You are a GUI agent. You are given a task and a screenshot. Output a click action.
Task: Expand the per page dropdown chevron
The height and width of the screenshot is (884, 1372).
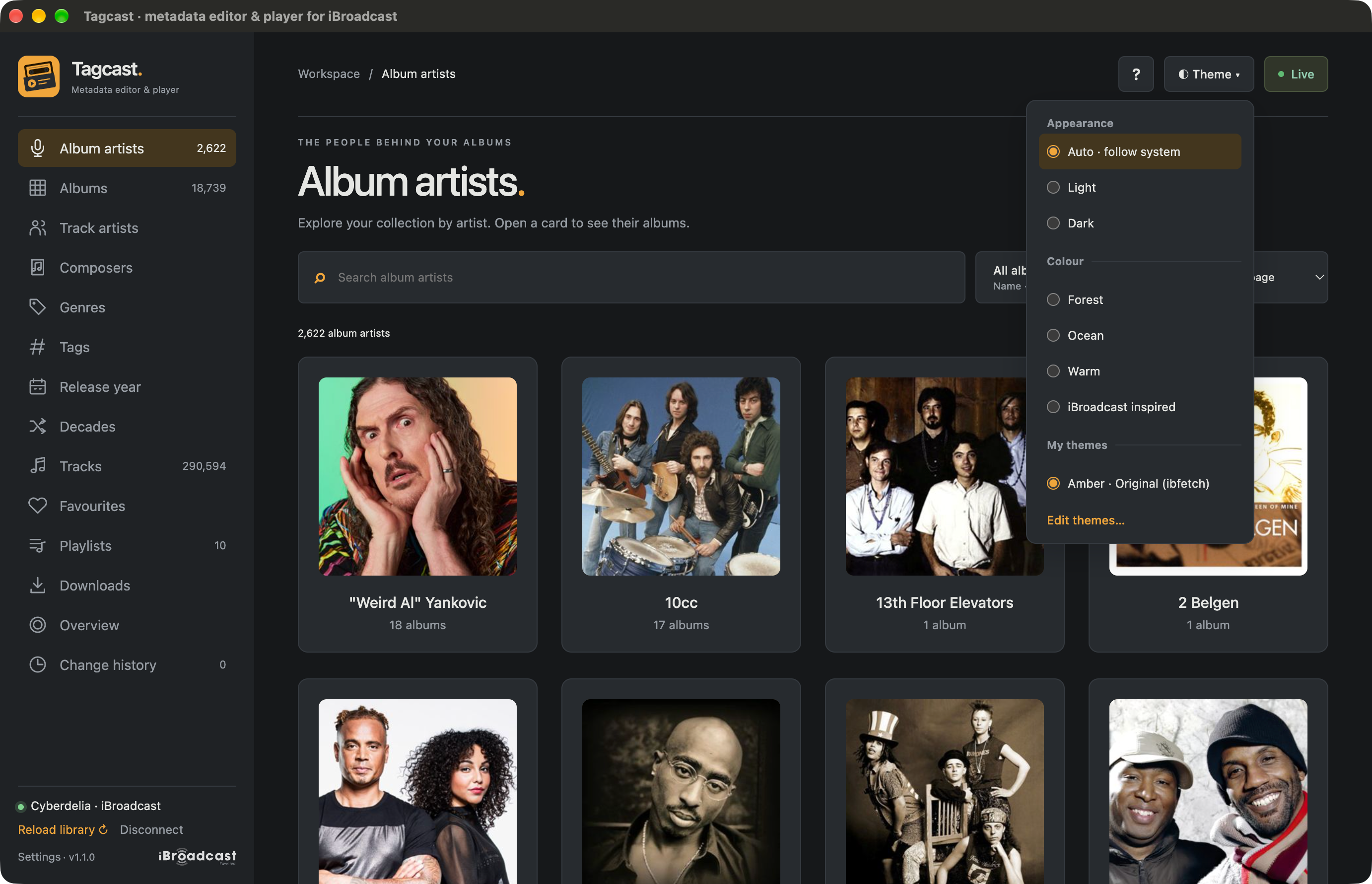coord(1319,277)
